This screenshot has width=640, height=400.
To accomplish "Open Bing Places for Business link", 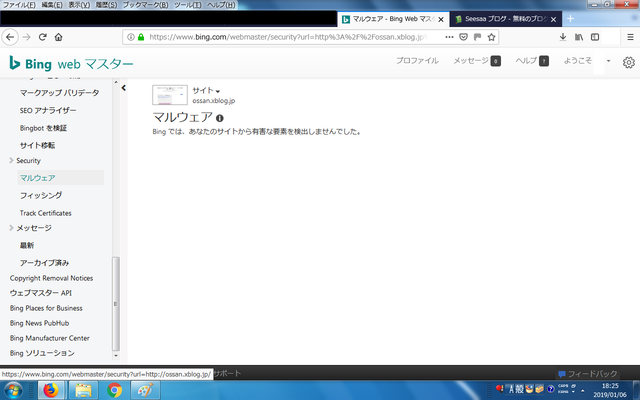I will (x=46, y=308).
